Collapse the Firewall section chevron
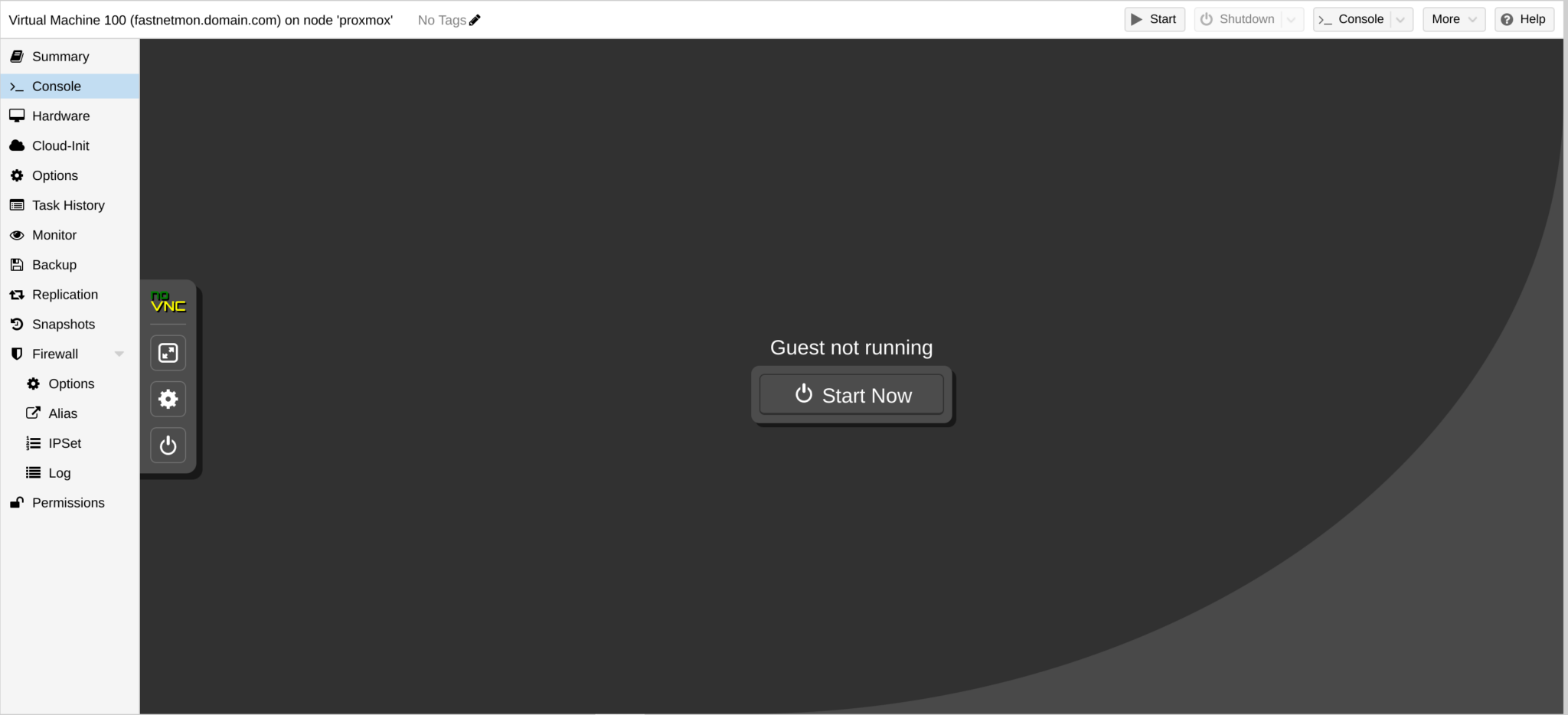Screen dimensions: 1568x715 (x=119, y=354)
